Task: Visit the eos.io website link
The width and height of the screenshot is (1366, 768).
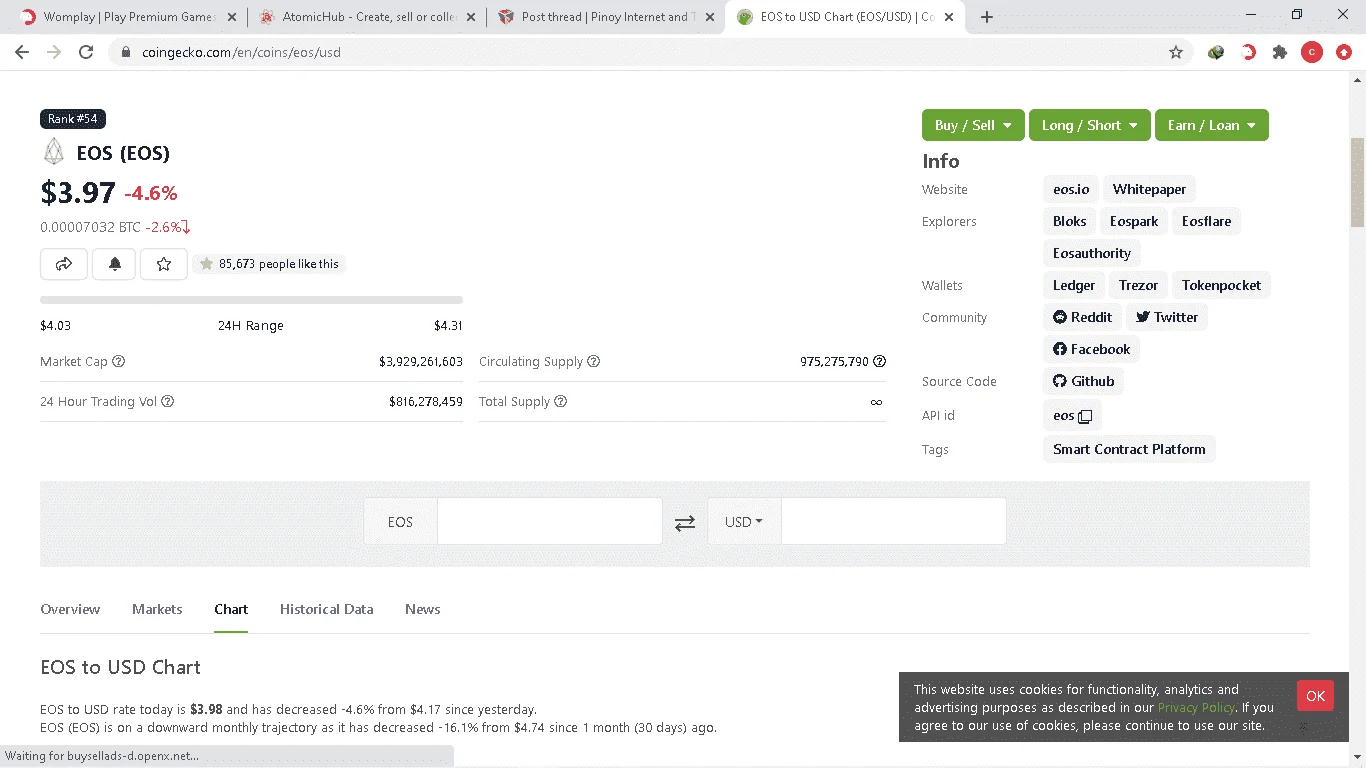Action: tap(1071, 189)
